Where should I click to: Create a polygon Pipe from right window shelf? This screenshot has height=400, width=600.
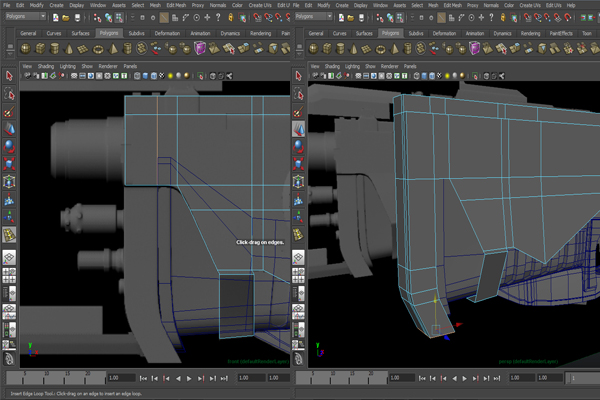(408, 49)
